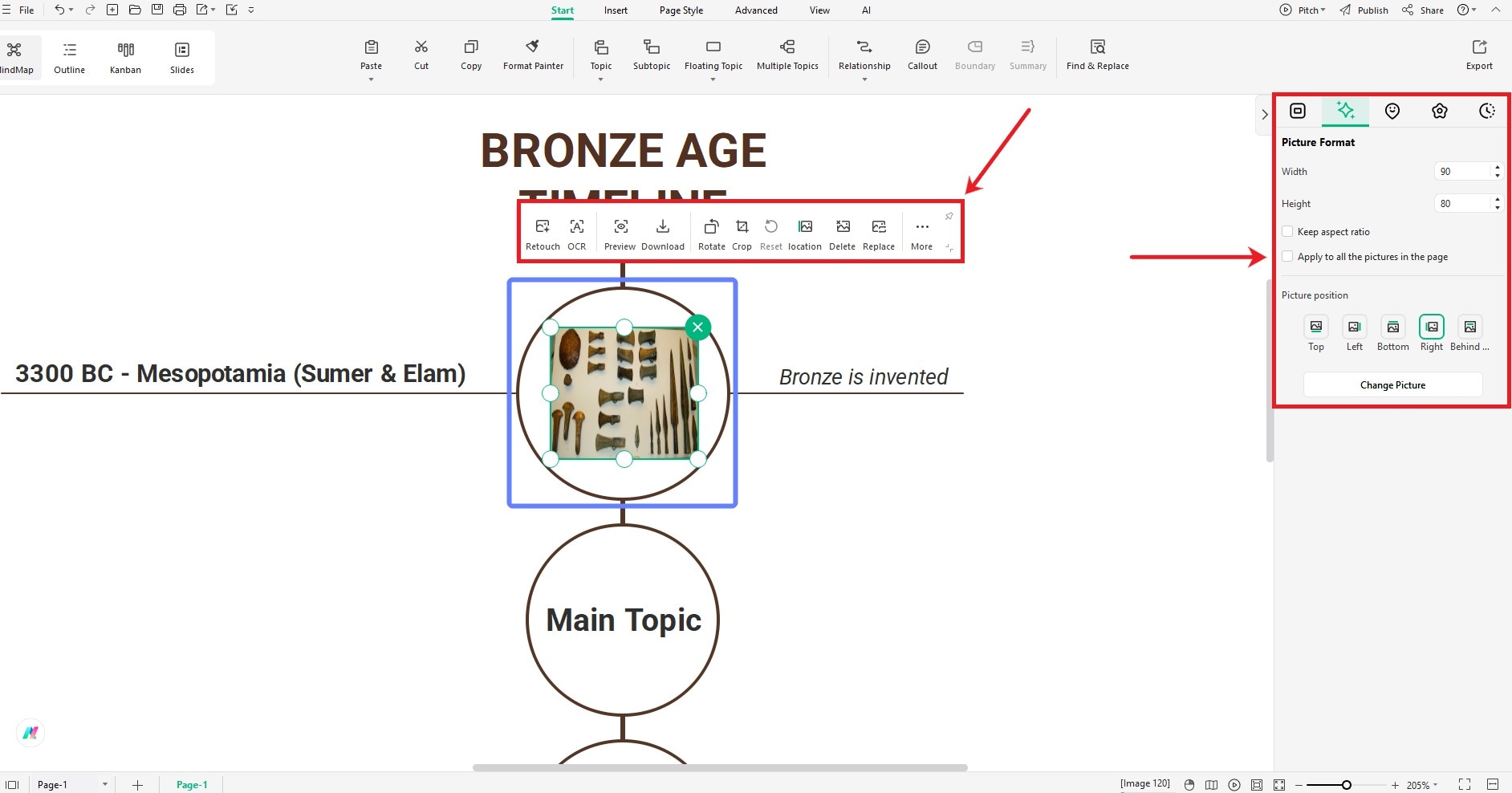Click the Publish button

coord(1364,10)
